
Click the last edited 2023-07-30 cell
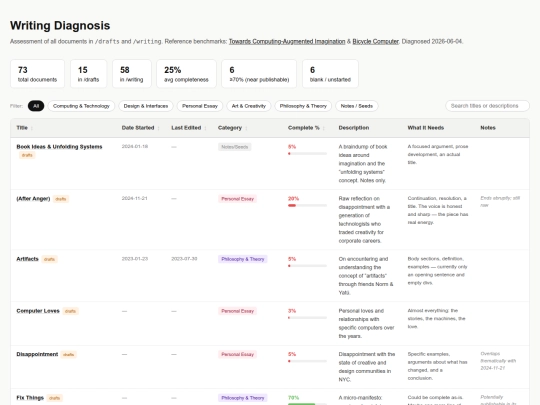pyautogui.click(x=184, y=259)
